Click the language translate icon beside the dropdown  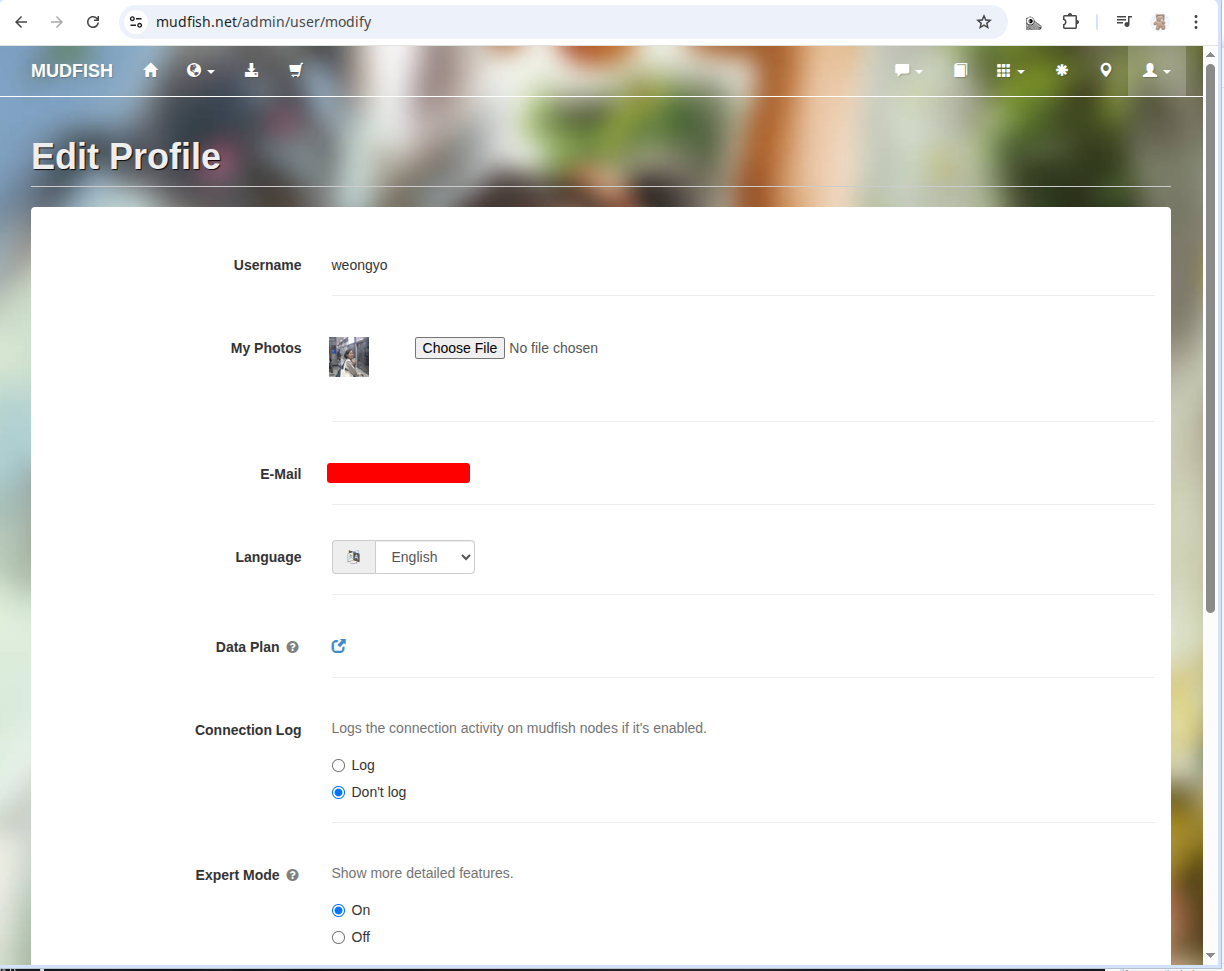354,557
